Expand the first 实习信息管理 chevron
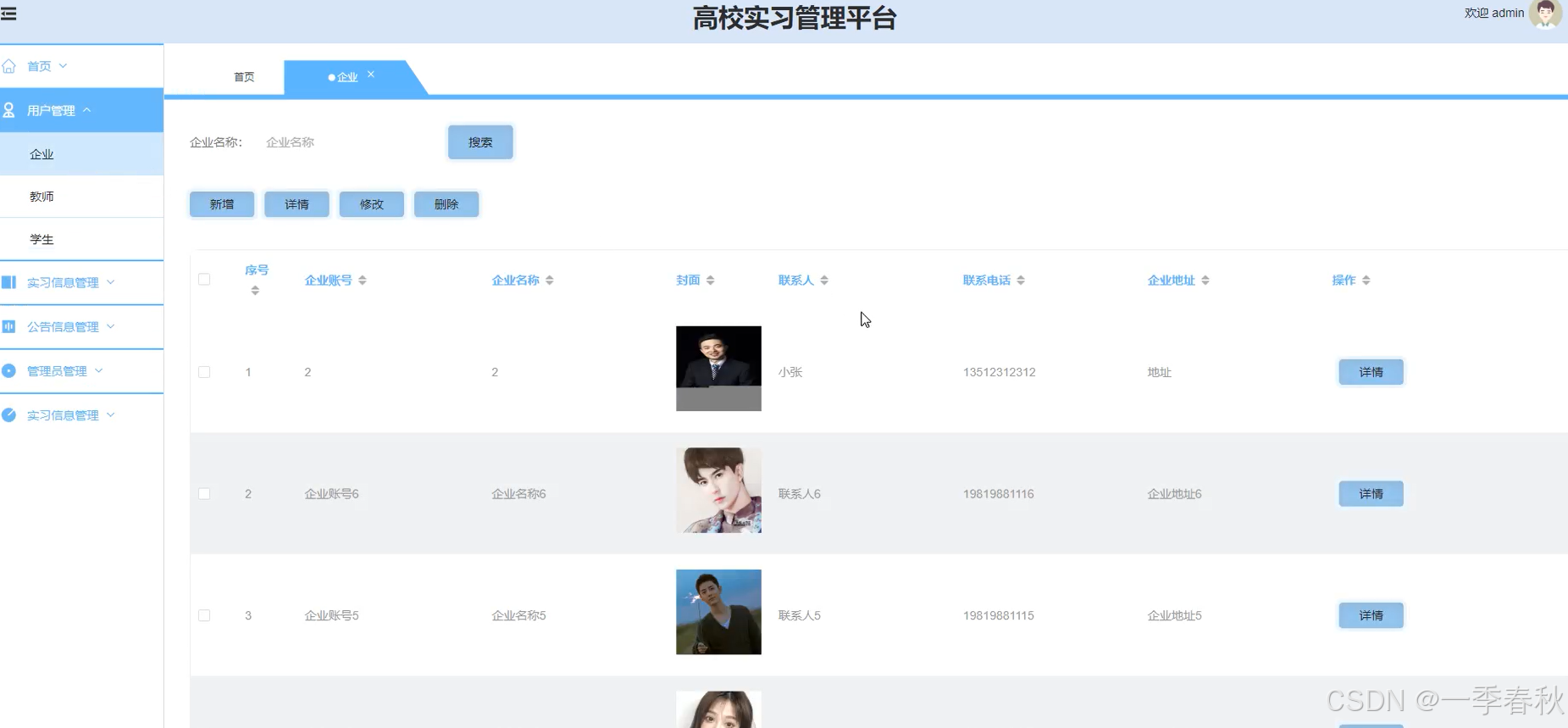The width and height of the screenshot is (1568, 728). pyautogui.click(x=111, y=282)
